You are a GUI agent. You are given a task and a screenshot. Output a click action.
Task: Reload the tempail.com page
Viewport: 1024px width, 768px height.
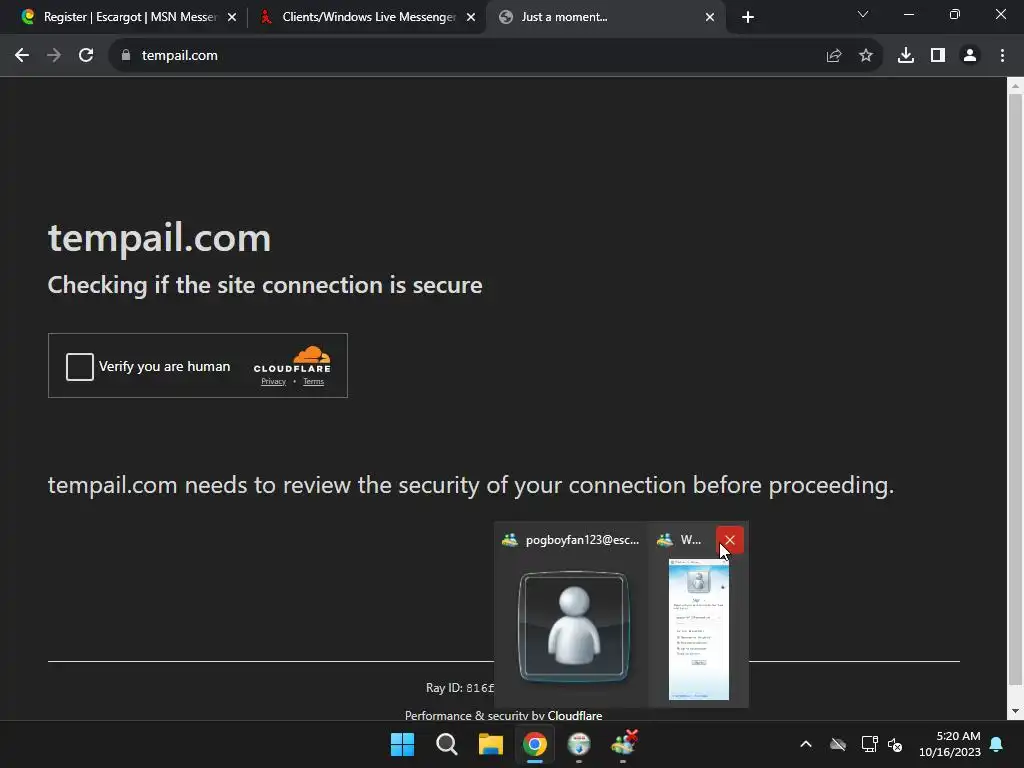[x=86, y=56]
